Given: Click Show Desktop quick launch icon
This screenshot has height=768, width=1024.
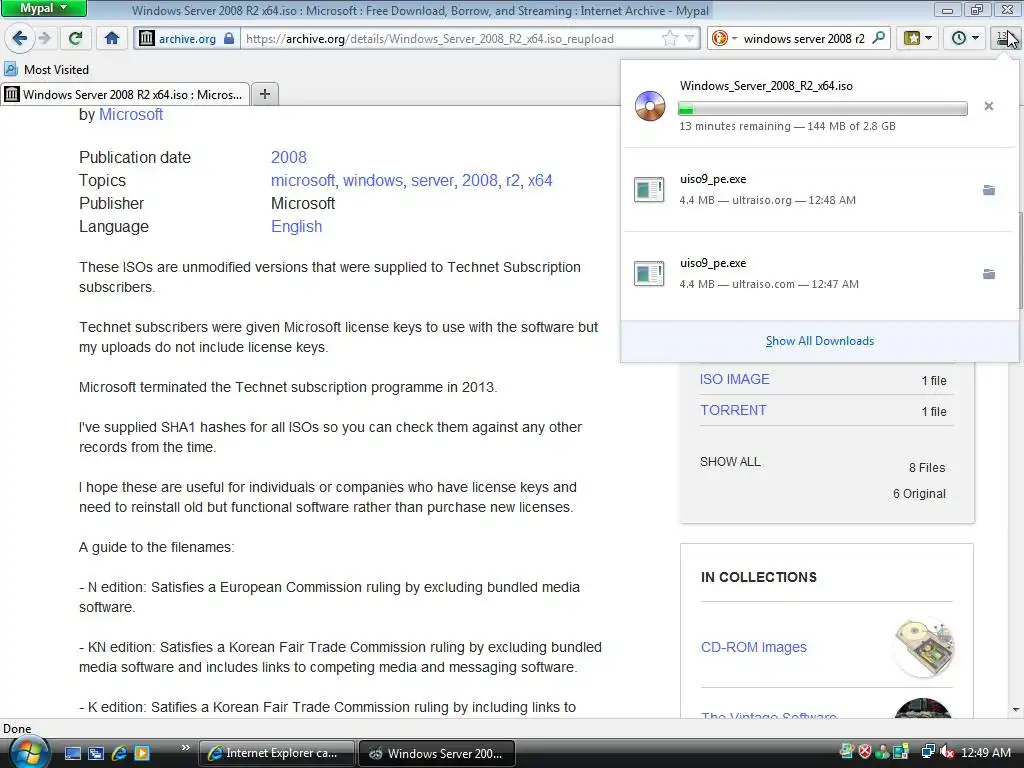Looking at the screenshot, I should pyautogui.click(x=72, y=753).
